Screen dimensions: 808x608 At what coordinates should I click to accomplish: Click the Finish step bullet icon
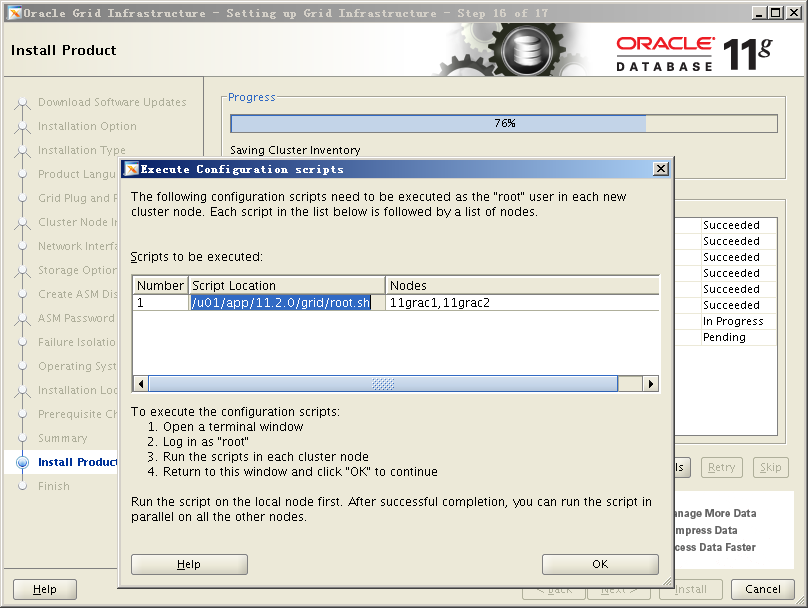pyautogui.click(x=22, y=486)
